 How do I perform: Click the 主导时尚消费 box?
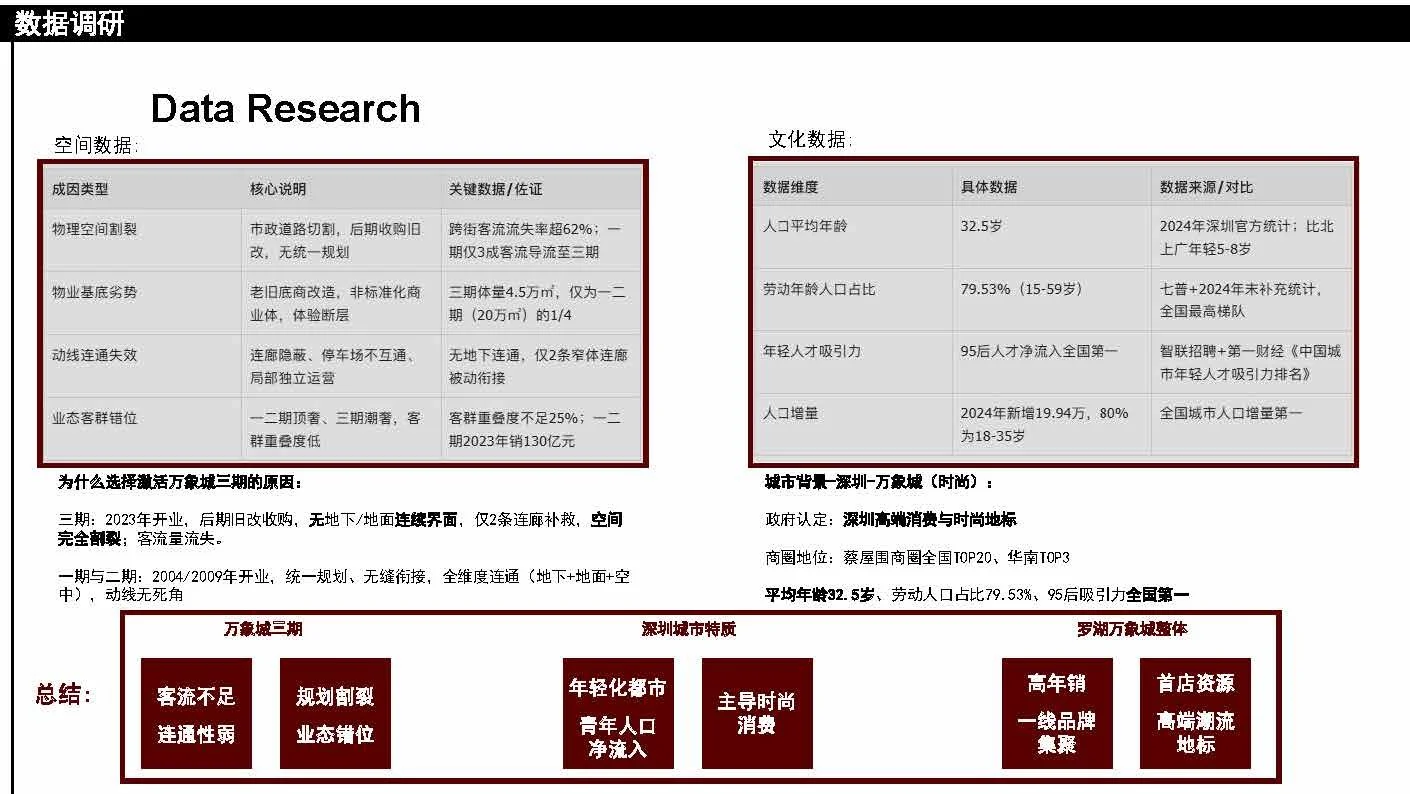coord(757,713)
